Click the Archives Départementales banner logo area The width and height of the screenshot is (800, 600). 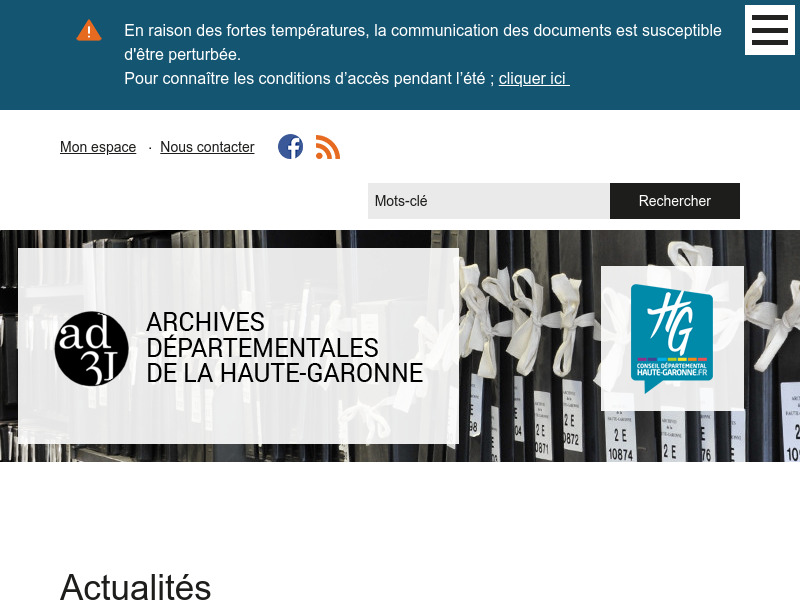[x=238, y=347]
